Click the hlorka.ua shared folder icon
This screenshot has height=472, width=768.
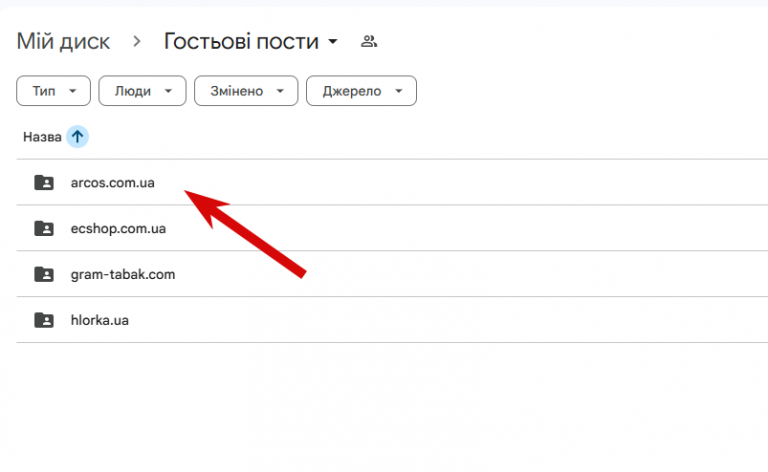(x=44, y=320)
